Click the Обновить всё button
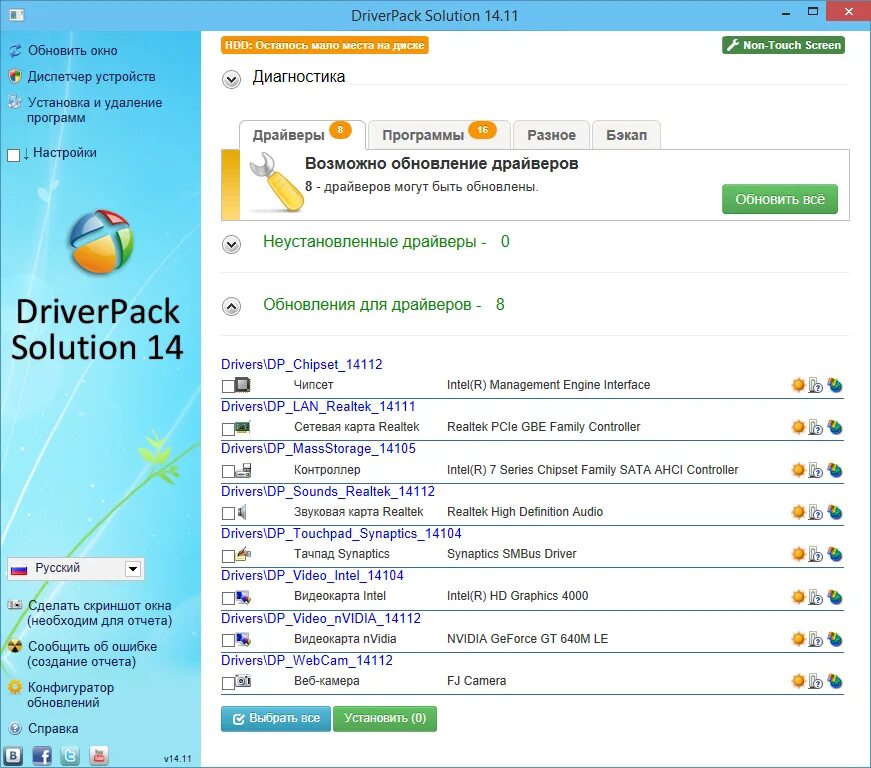This screenshot has height=768, width=871. click(779, 199)
